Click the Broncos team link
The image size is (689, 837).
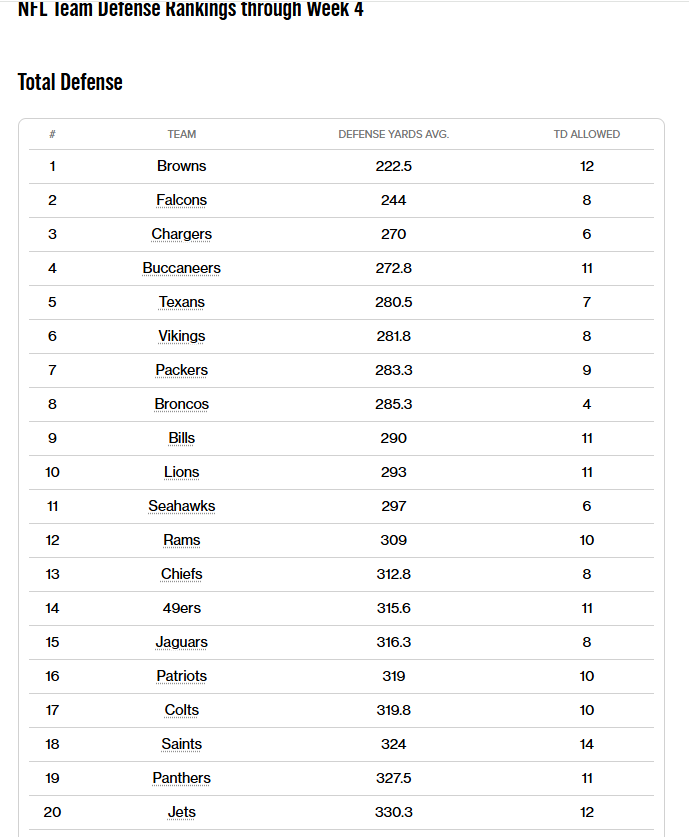point(182,404)
